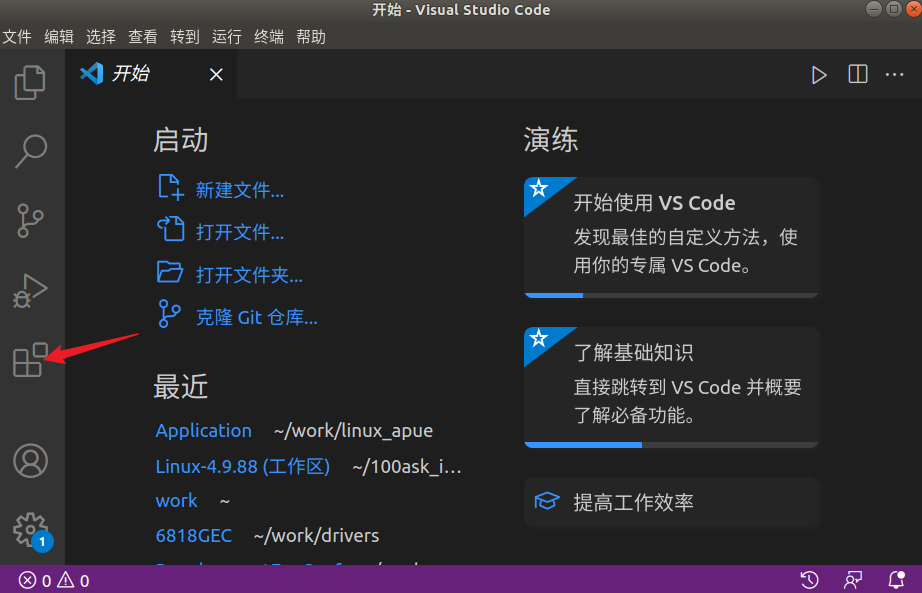Open the Explorer view in activity bar
The image size is (922, 593).
tap(30, 82)
